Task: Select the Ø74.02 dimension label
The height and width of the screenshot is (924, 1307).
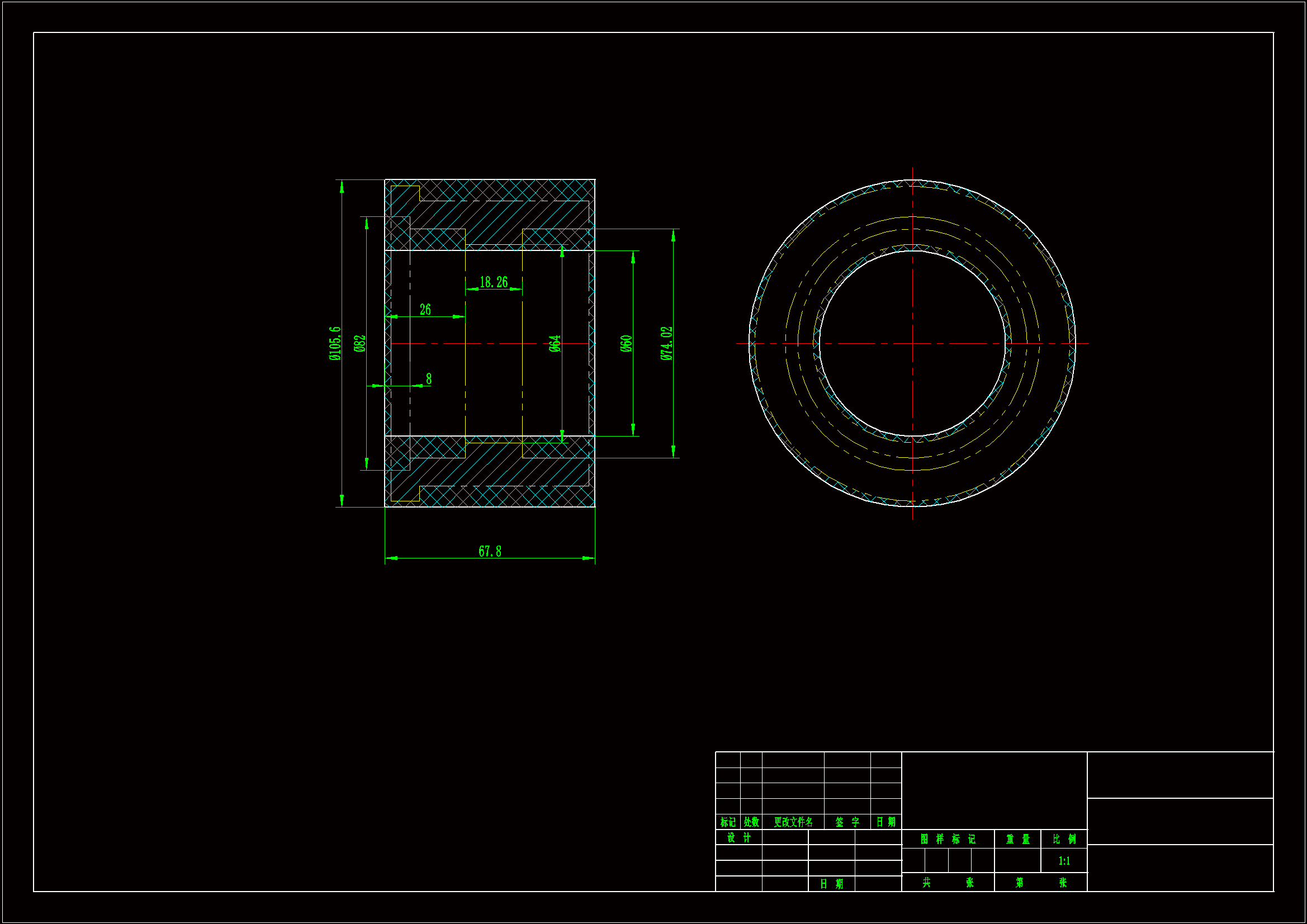Action: (666, 343)
